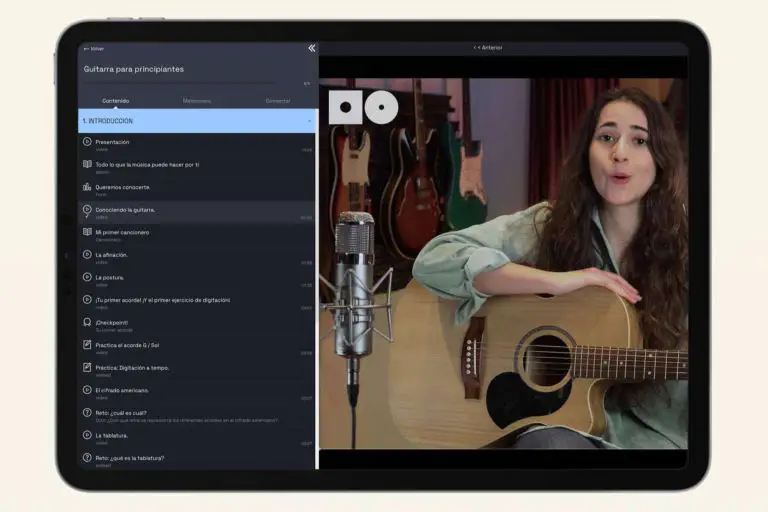Click the guitar lesson video to play
The height and width of the screenshot is (512, 768).
tap(503, 263)
